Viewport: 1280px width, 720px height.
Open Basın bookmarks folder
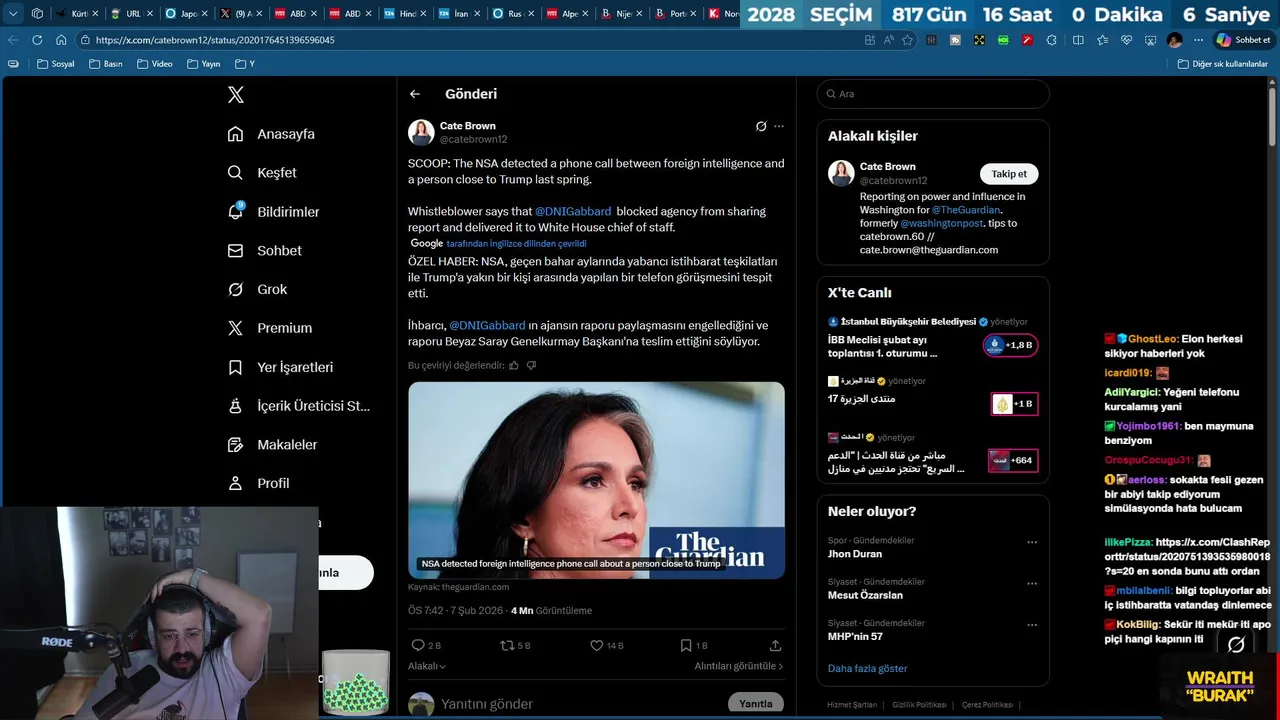click(x=106, y=64)
